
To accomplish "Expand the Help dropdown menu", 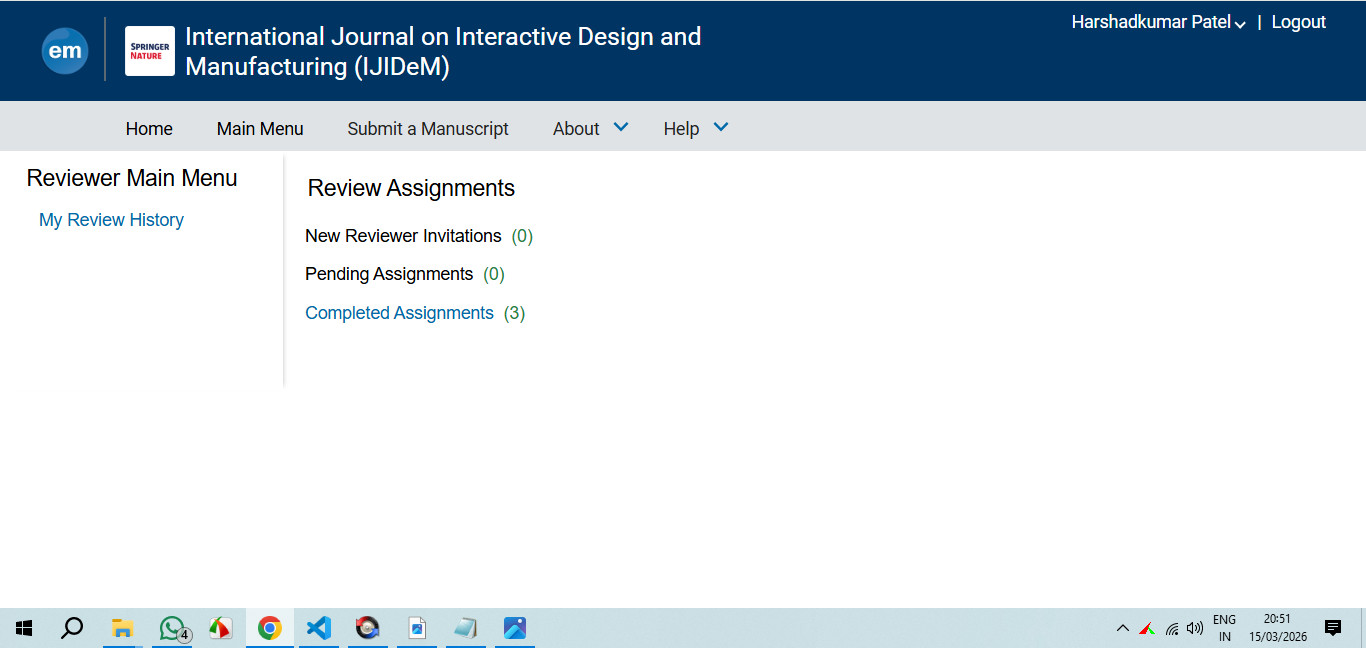I will [696, 128].
